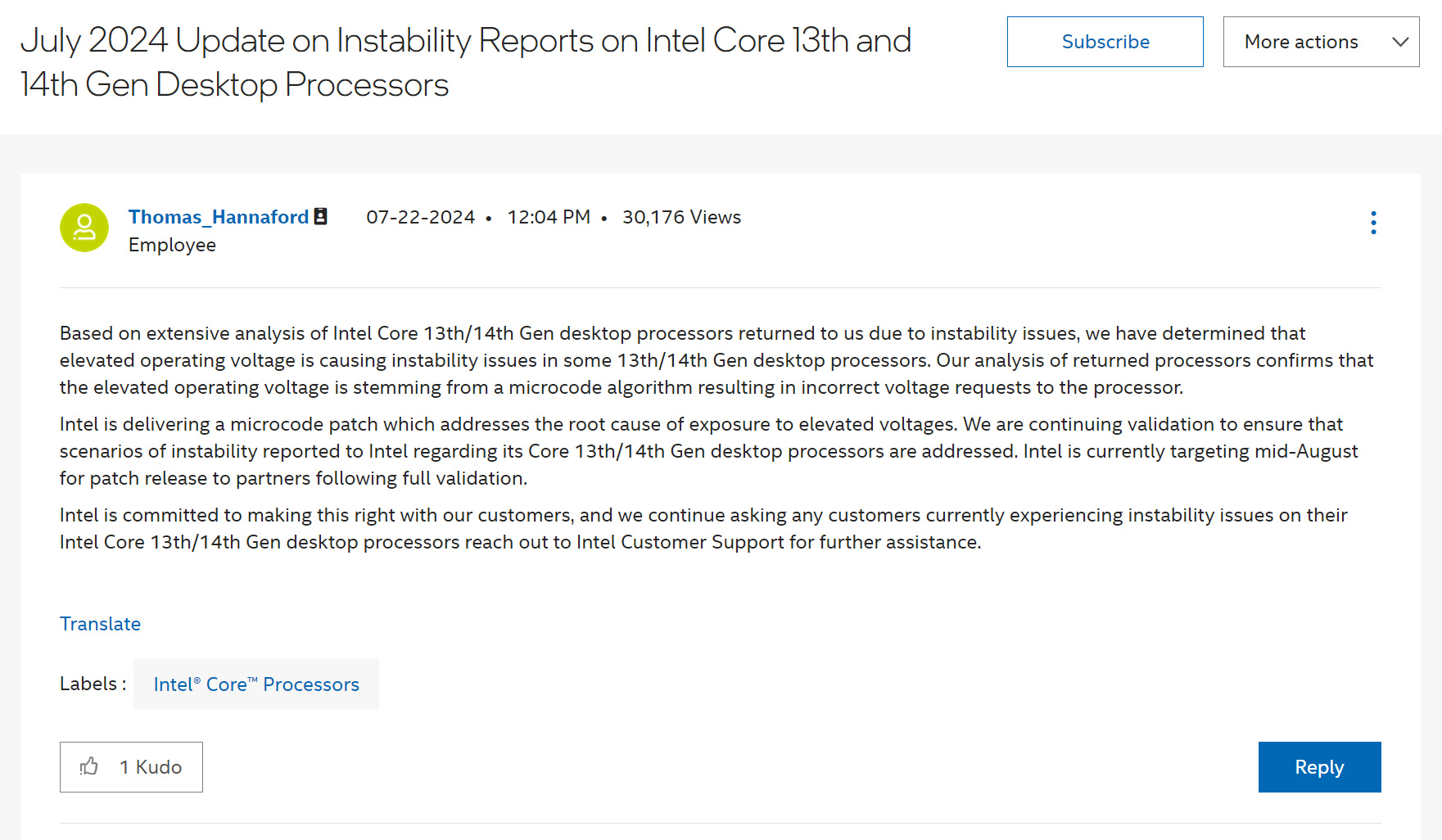The width and height of the screenshot is (1442, 840).
Task: Open the More actions dropdown
Action: point(1301,42)
